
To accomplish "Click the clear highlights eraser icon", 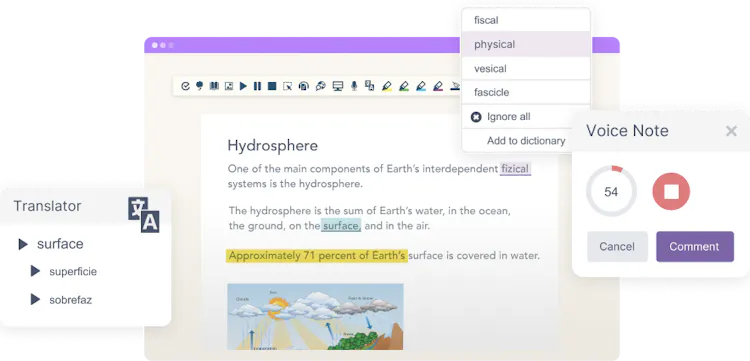I will point(455,86).
